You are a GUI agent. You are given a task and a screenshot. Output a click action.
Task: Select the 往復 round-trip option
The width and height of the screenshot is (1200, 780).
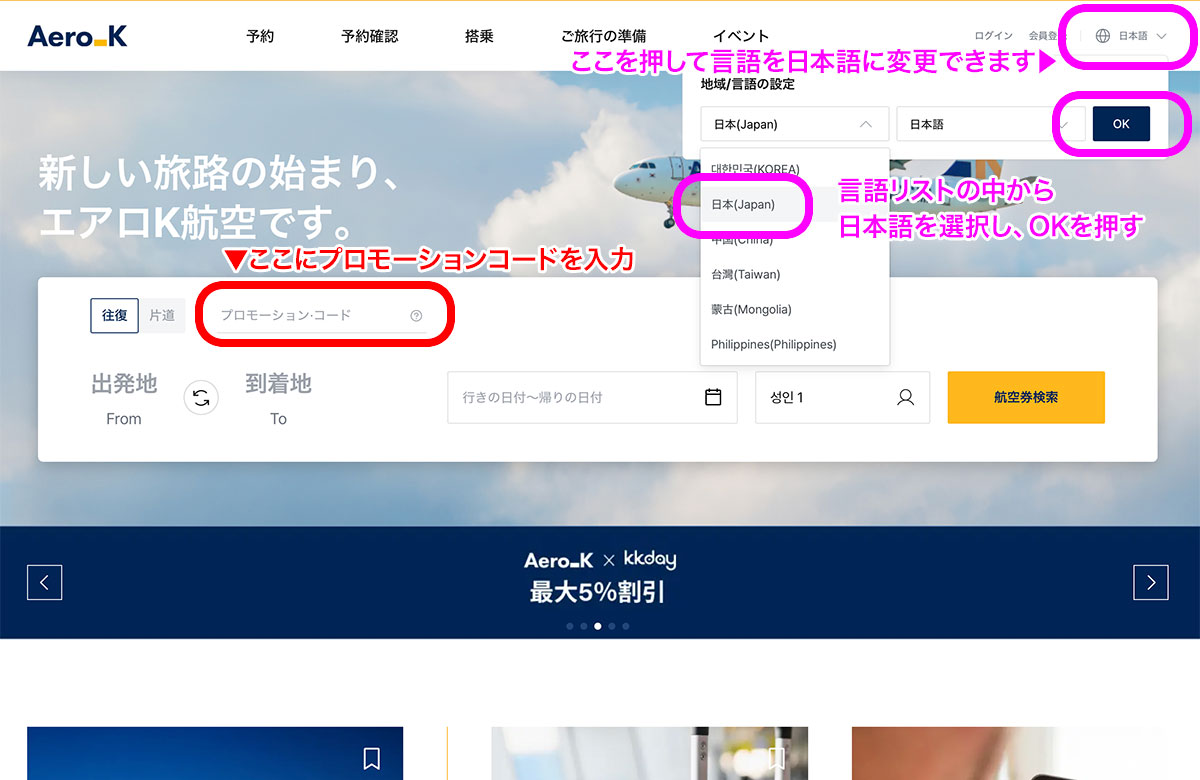114,315
